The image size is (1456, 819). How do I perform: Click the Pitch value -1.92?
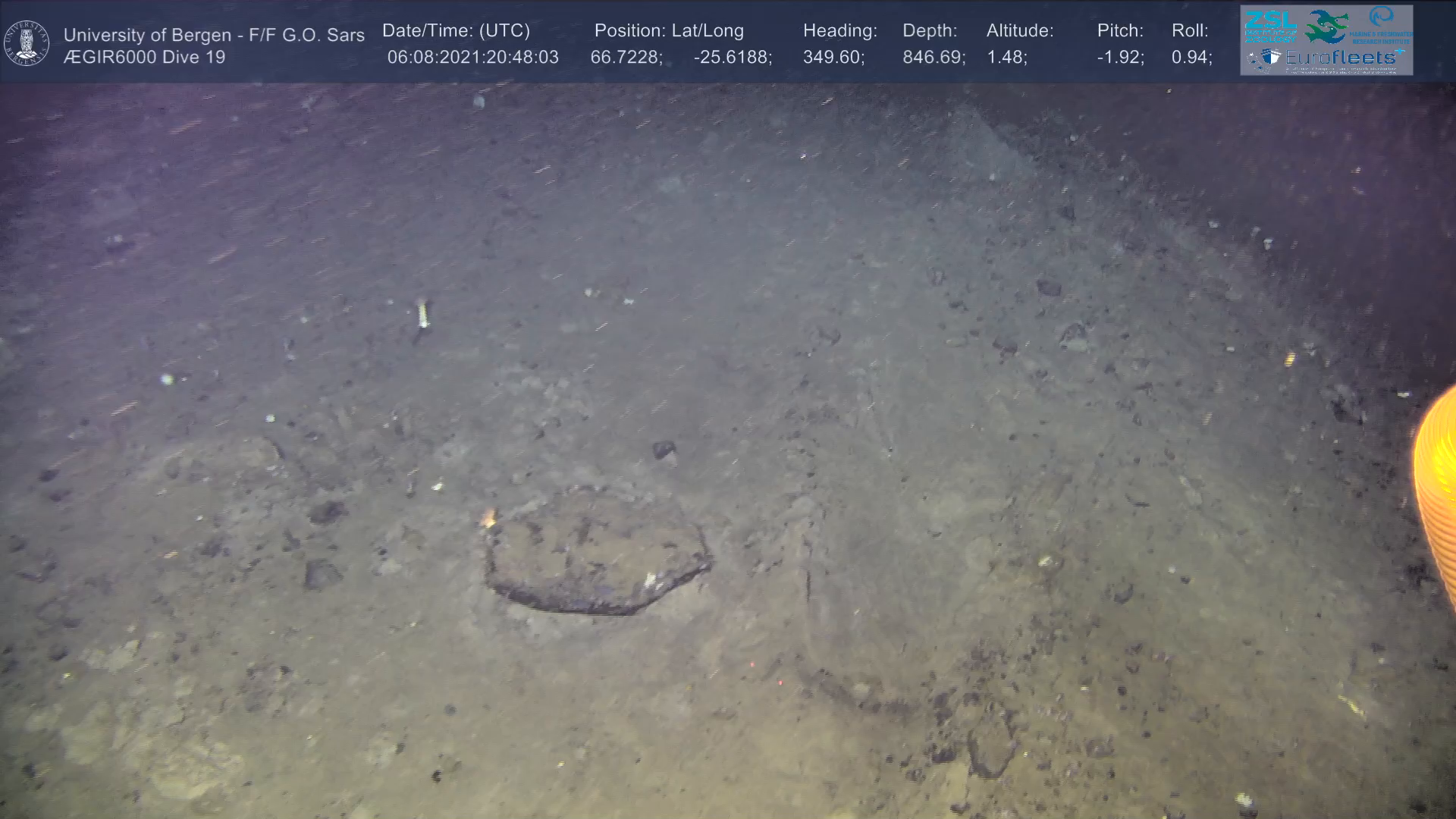pyautogui.click(x=1120, y=58)
